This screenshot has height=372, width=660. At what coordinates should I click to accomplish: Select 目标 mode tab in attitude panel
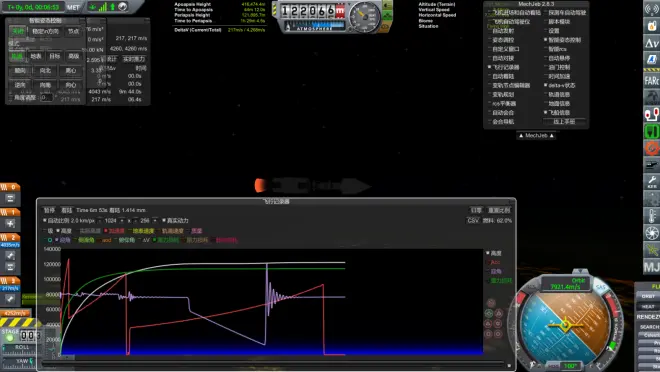pyautogui.click(x=54, y=56)
